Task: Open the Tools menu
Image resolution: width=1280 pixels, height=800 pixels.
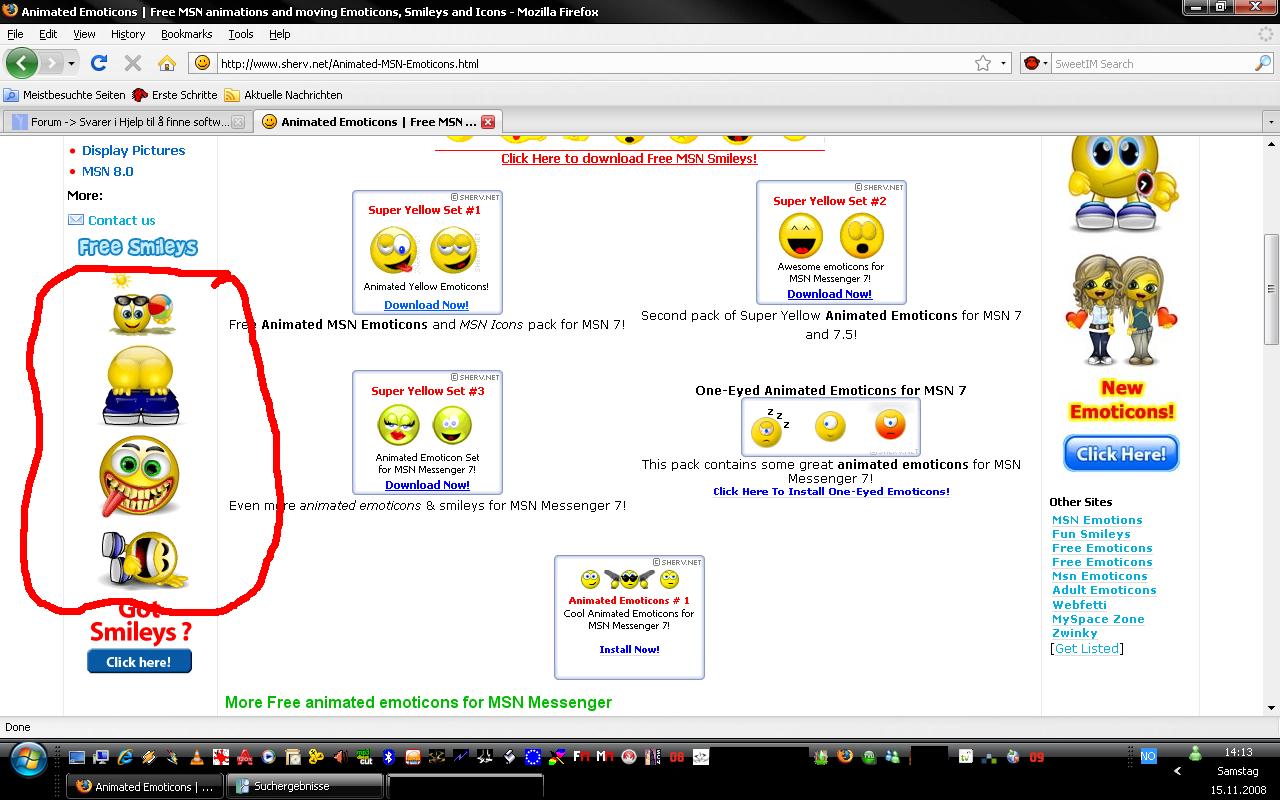Action: (241, 34)
